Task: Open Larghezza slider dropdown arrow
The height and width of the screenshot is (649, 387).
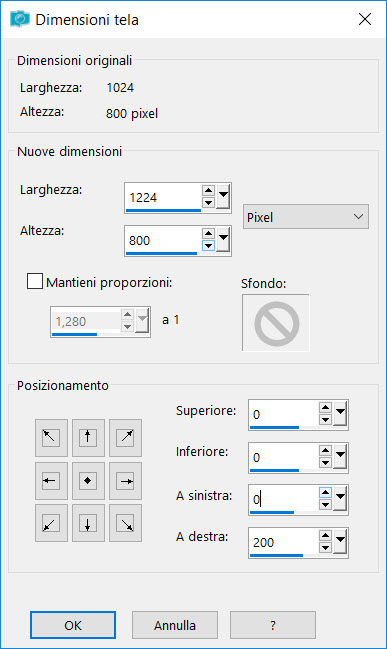Action: point(223,197)
